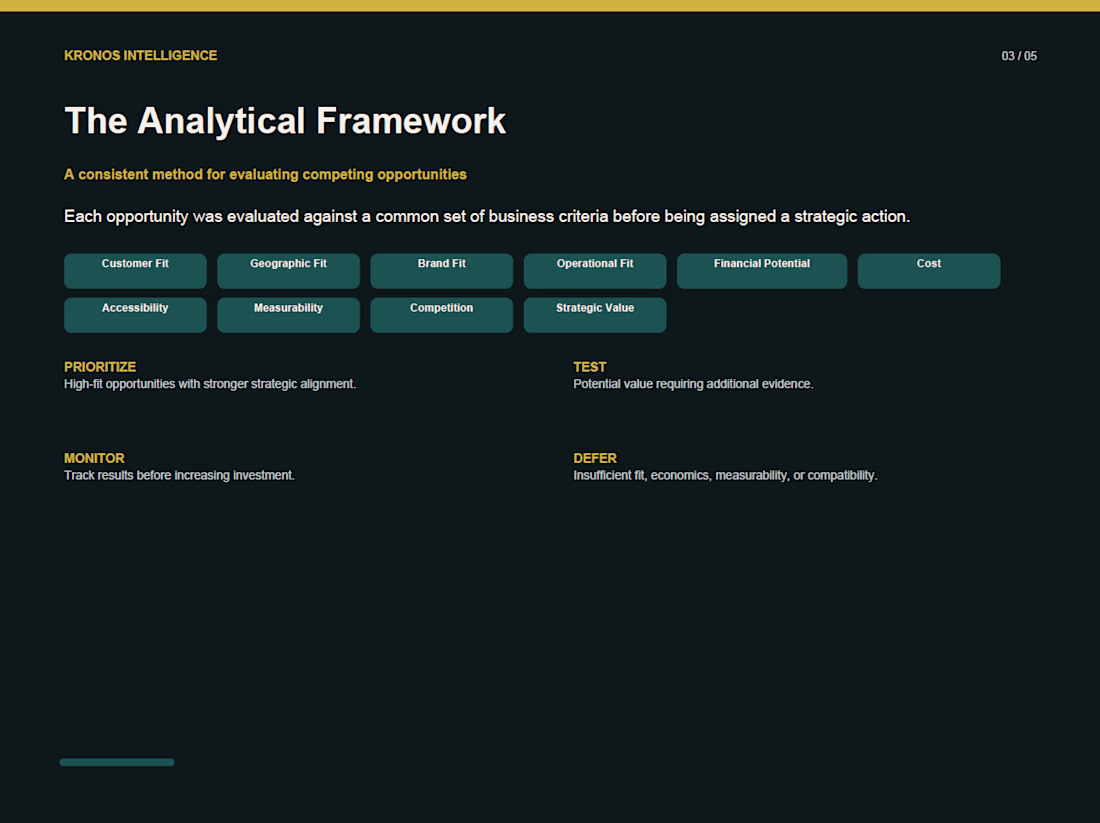Choose the Accessibility pill
Image resolution: width=1100 pixels, height=823 pixels.
pyautogui.click(x=135, y=315)
